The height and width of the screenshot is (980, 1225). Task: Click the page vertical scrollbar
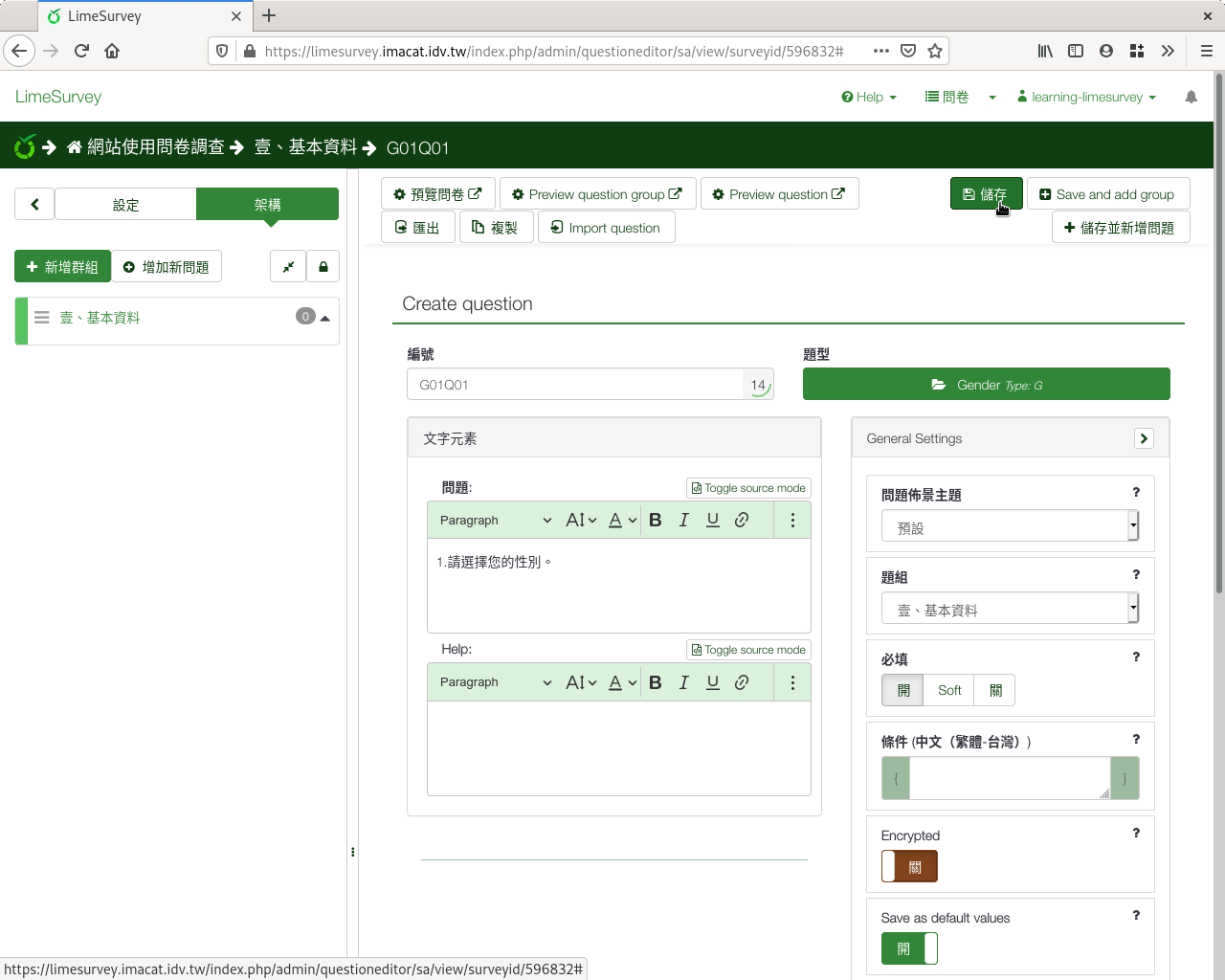click(1219, 335)
